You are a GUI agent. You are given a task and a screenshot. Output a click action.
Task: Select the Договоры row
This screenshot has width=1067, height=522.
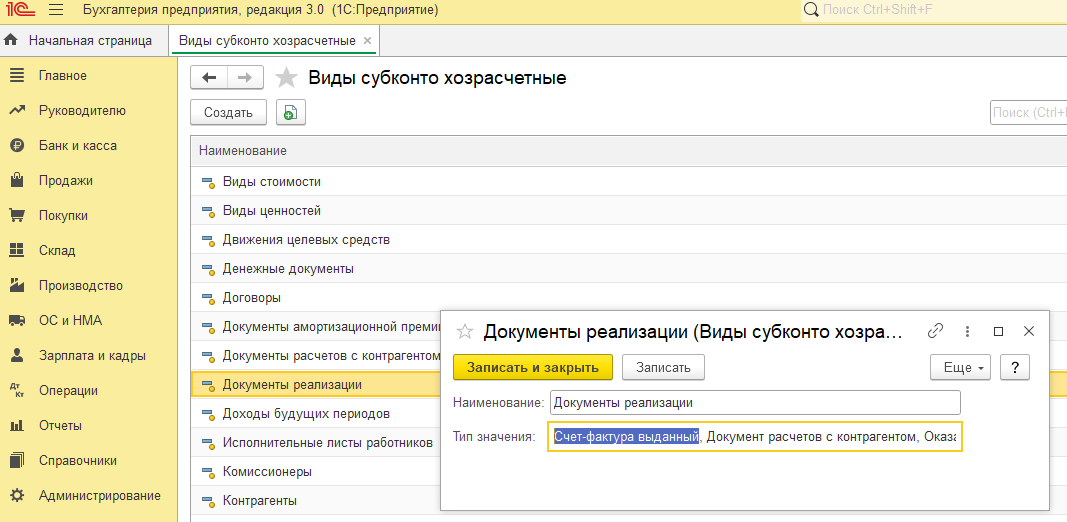coord(629,298)
